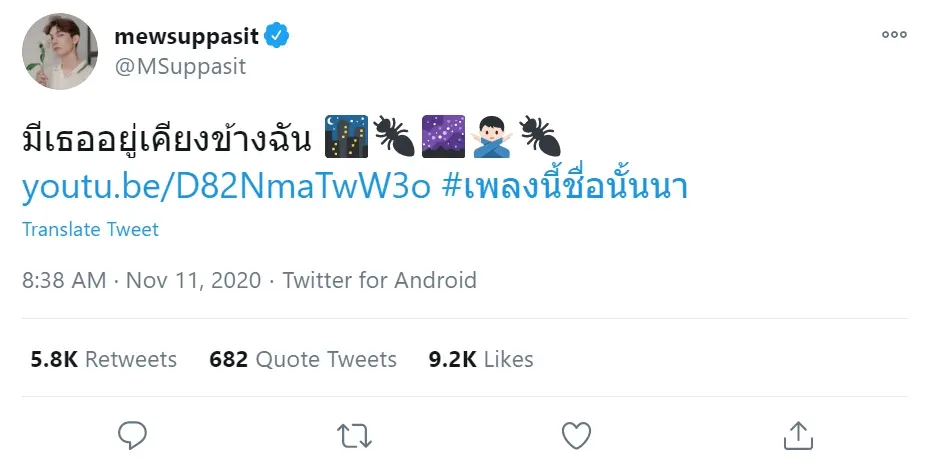The width and height of the screenshot is (931, 469).
Task: Like this tweet with the heart
Action: tap(575, 434)
